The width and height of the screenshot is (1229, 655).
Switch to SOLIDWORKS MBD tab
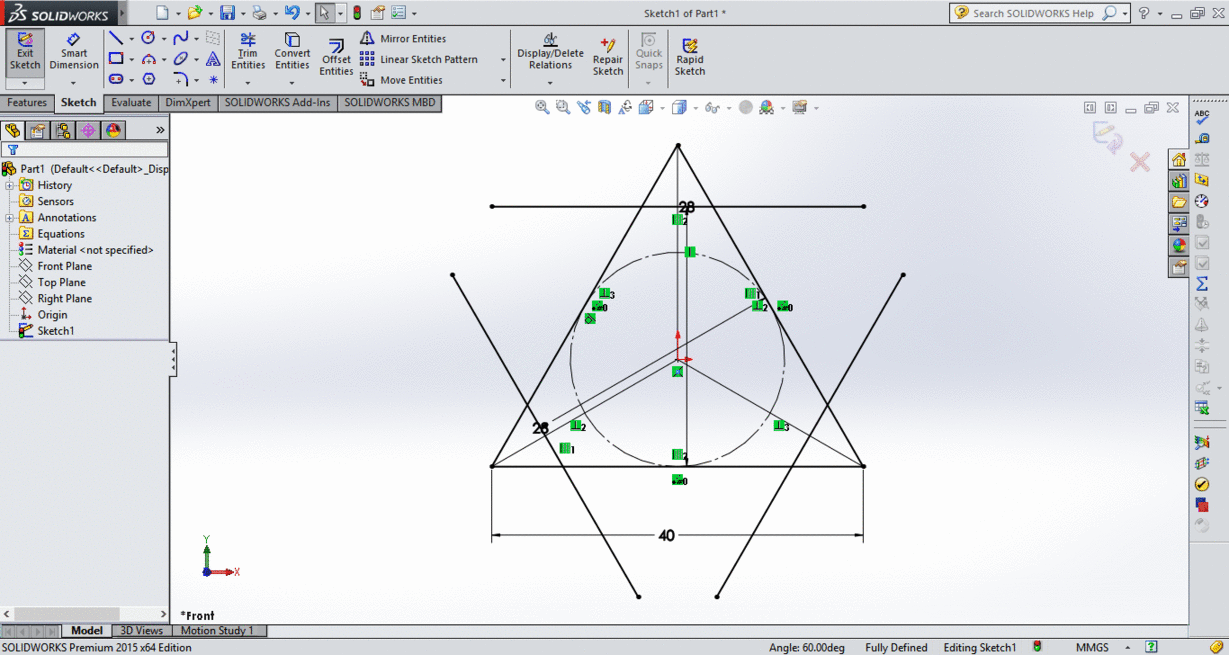coord(390,103)
